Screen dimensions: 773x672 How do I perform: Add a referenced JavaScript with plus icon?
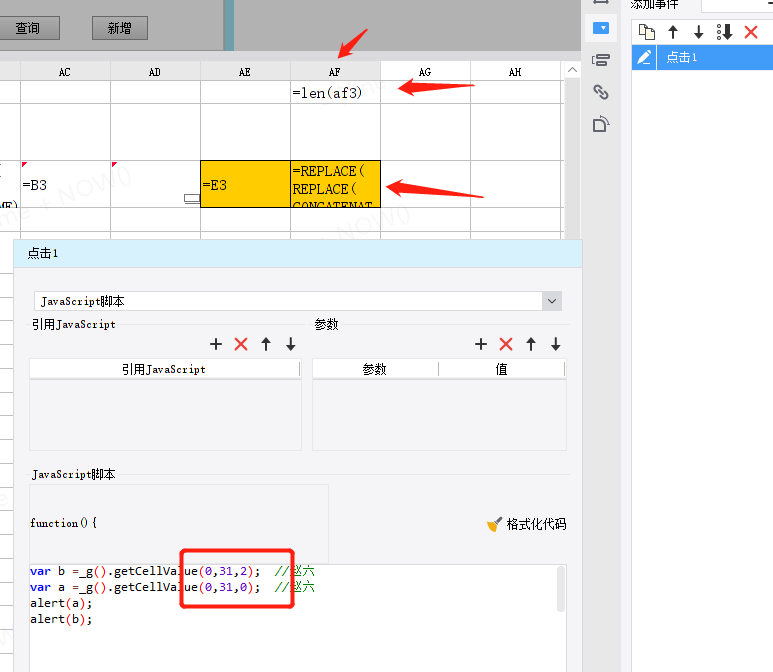click(216, 344)
